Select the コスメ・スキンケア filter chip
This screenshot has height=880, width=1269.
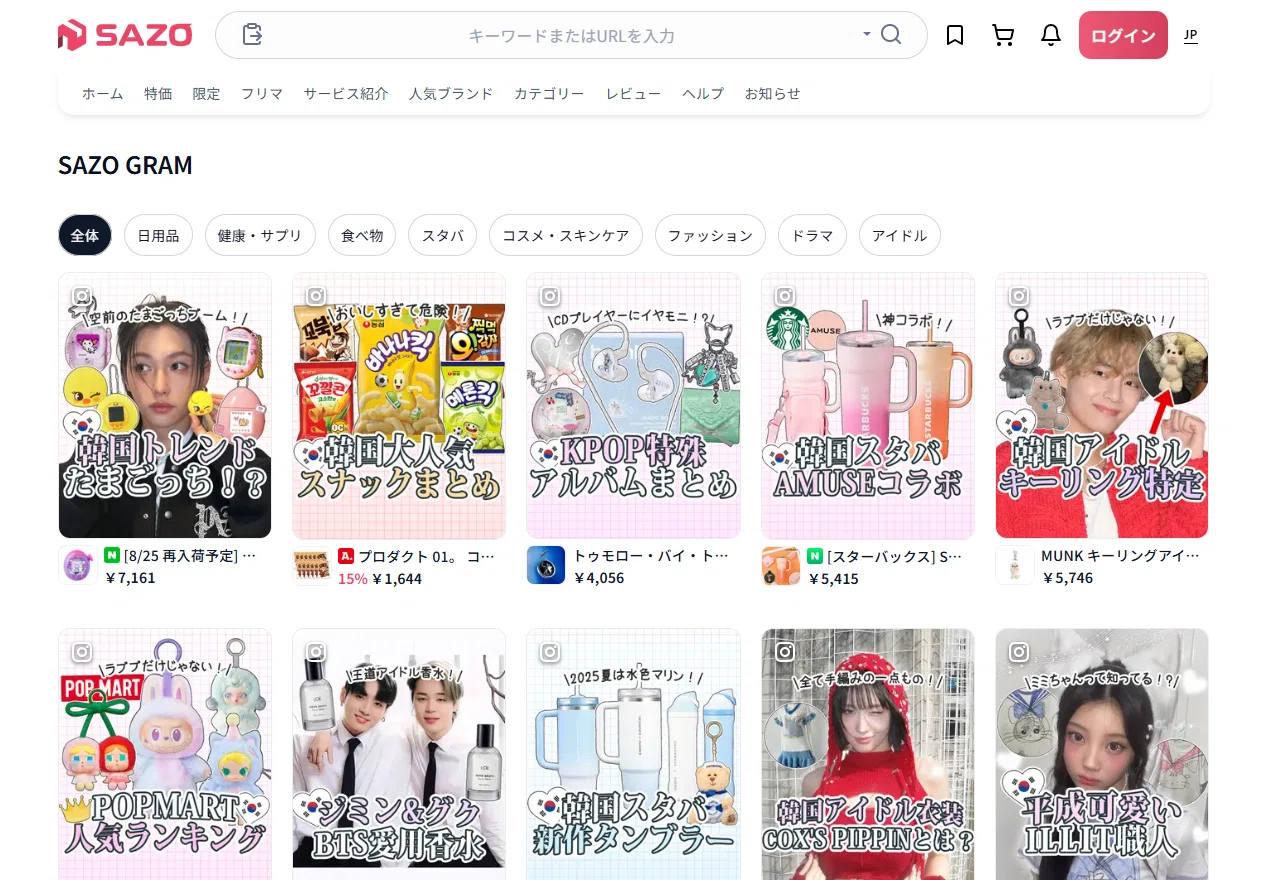click(x=566, y=235)
